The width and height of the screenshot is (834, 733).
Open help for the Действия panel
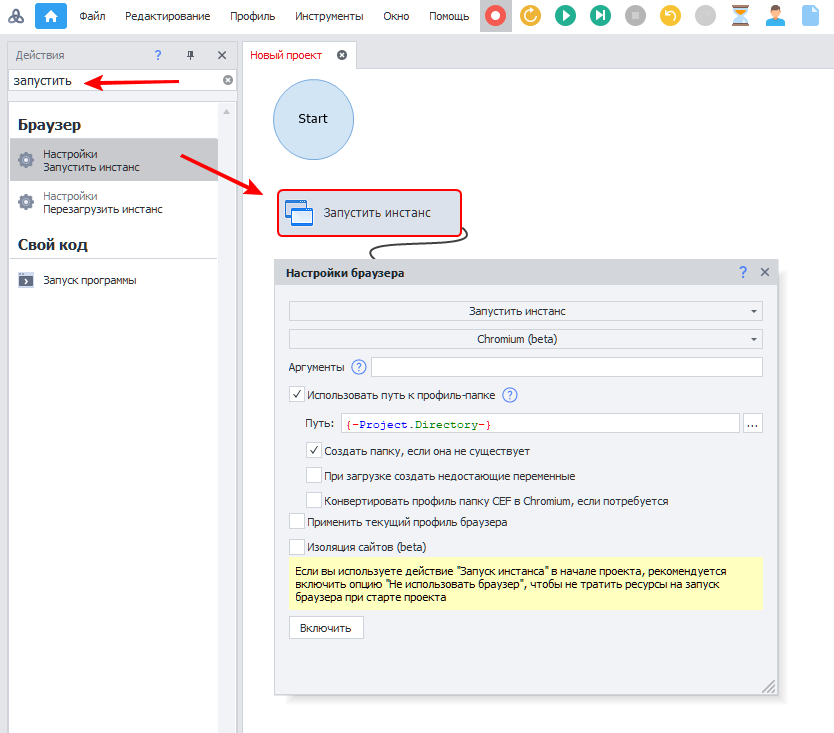158,55
